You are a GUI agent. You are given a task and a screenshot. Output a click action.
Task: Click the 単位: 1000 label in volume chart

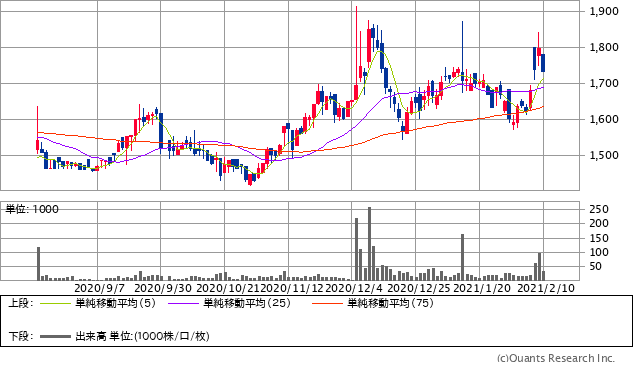[31, 209]
